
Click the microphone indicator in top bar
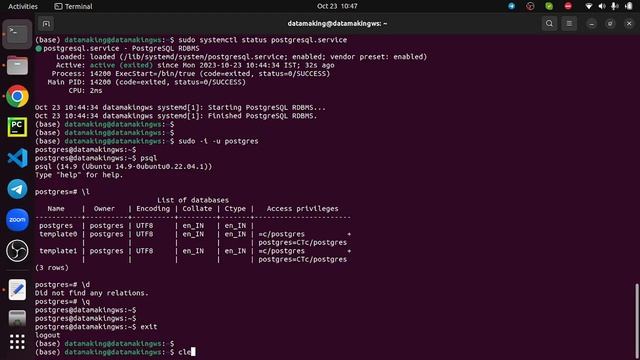click(x=614, y=6)
